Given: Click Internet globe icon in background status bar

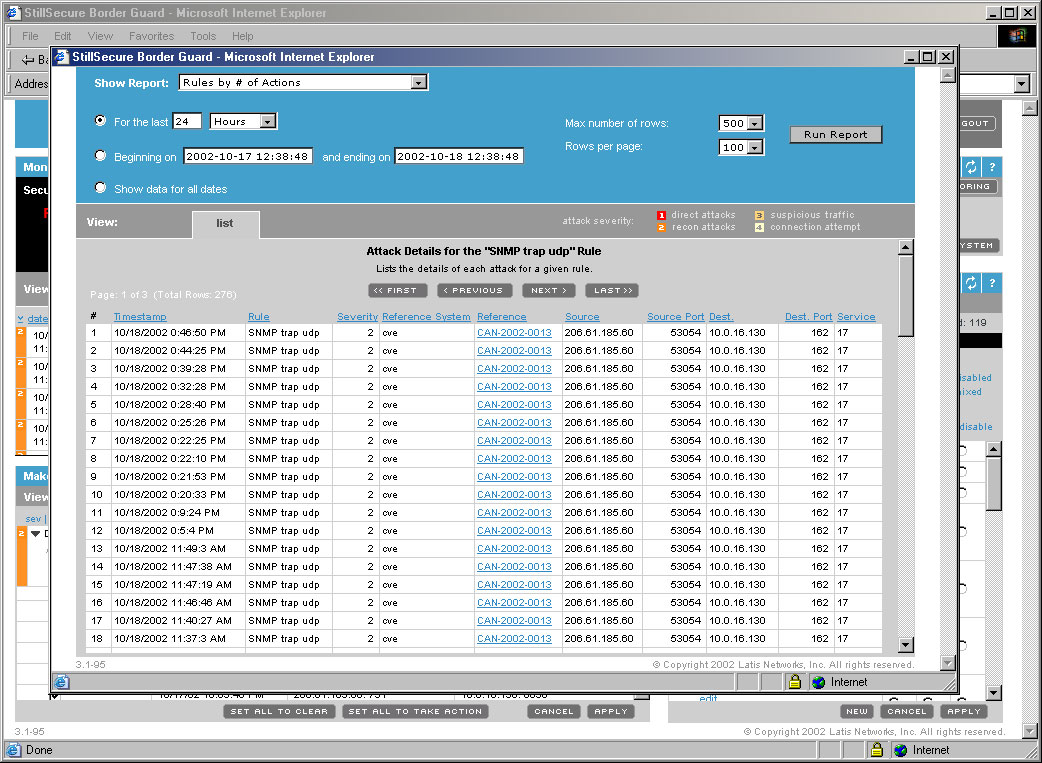Looking at the screenshot, I should click(900, 750).
